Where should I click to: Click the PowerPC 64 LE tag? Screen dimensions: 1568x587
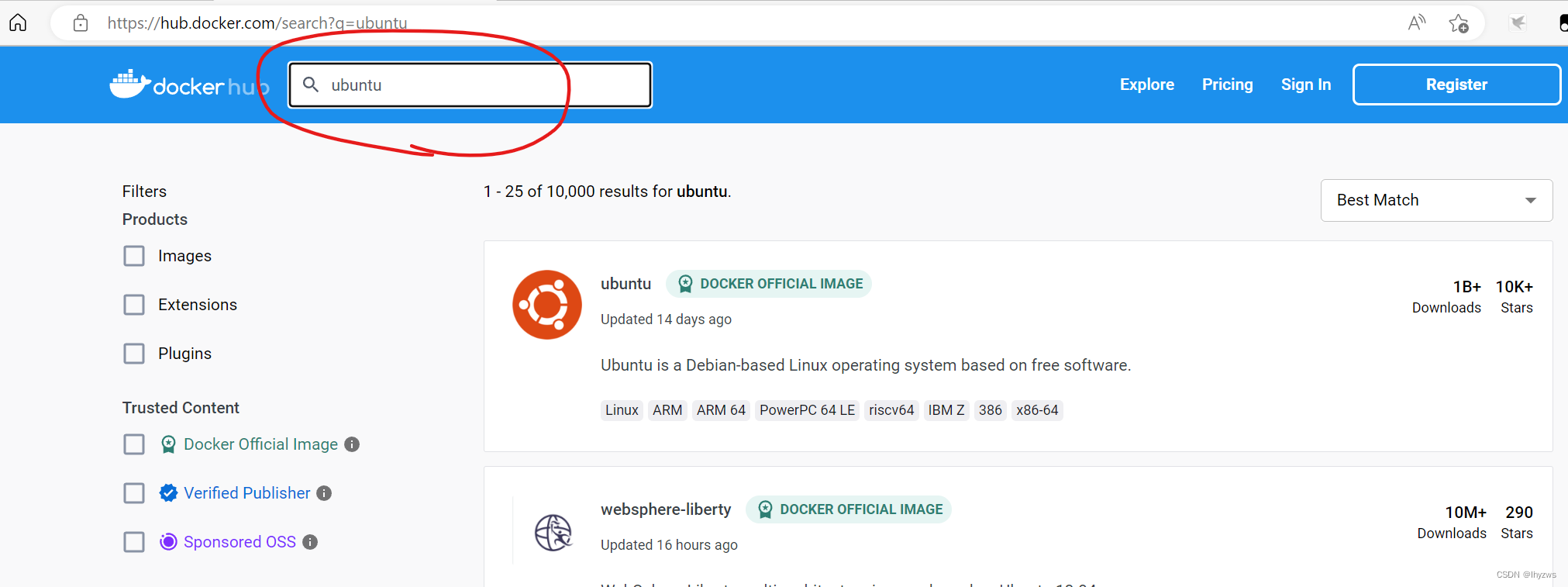point(807,410)
